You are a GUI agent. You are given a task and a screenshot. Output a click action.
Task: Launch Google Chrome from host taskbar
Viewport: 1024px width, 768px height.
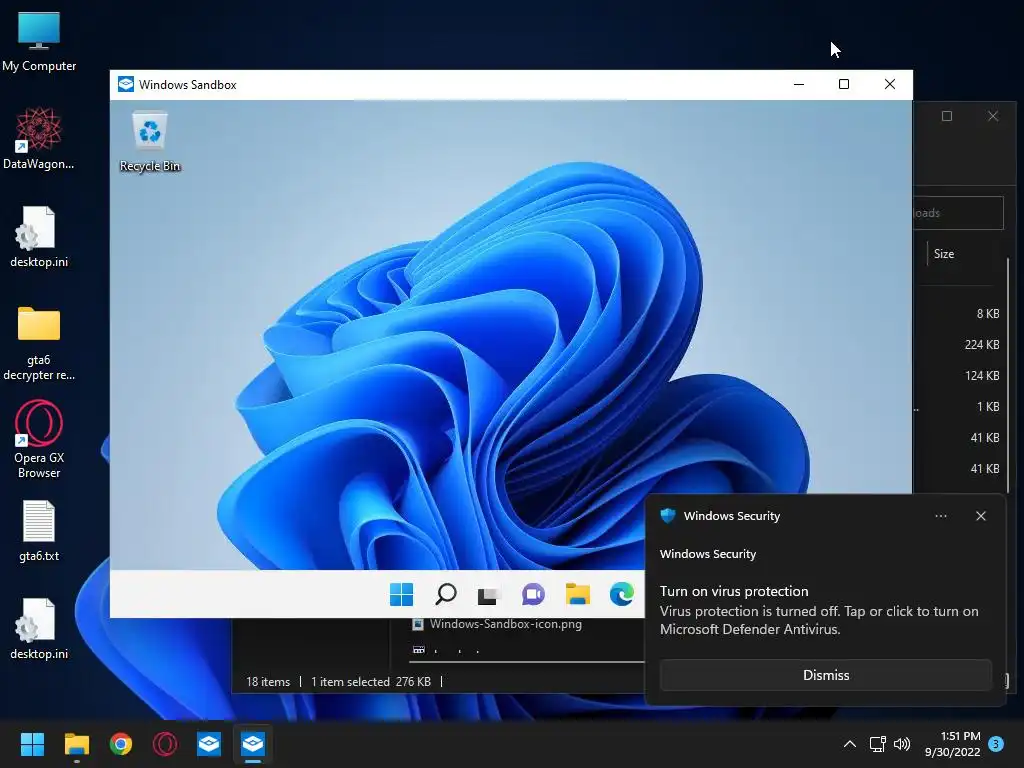(121, 744)
